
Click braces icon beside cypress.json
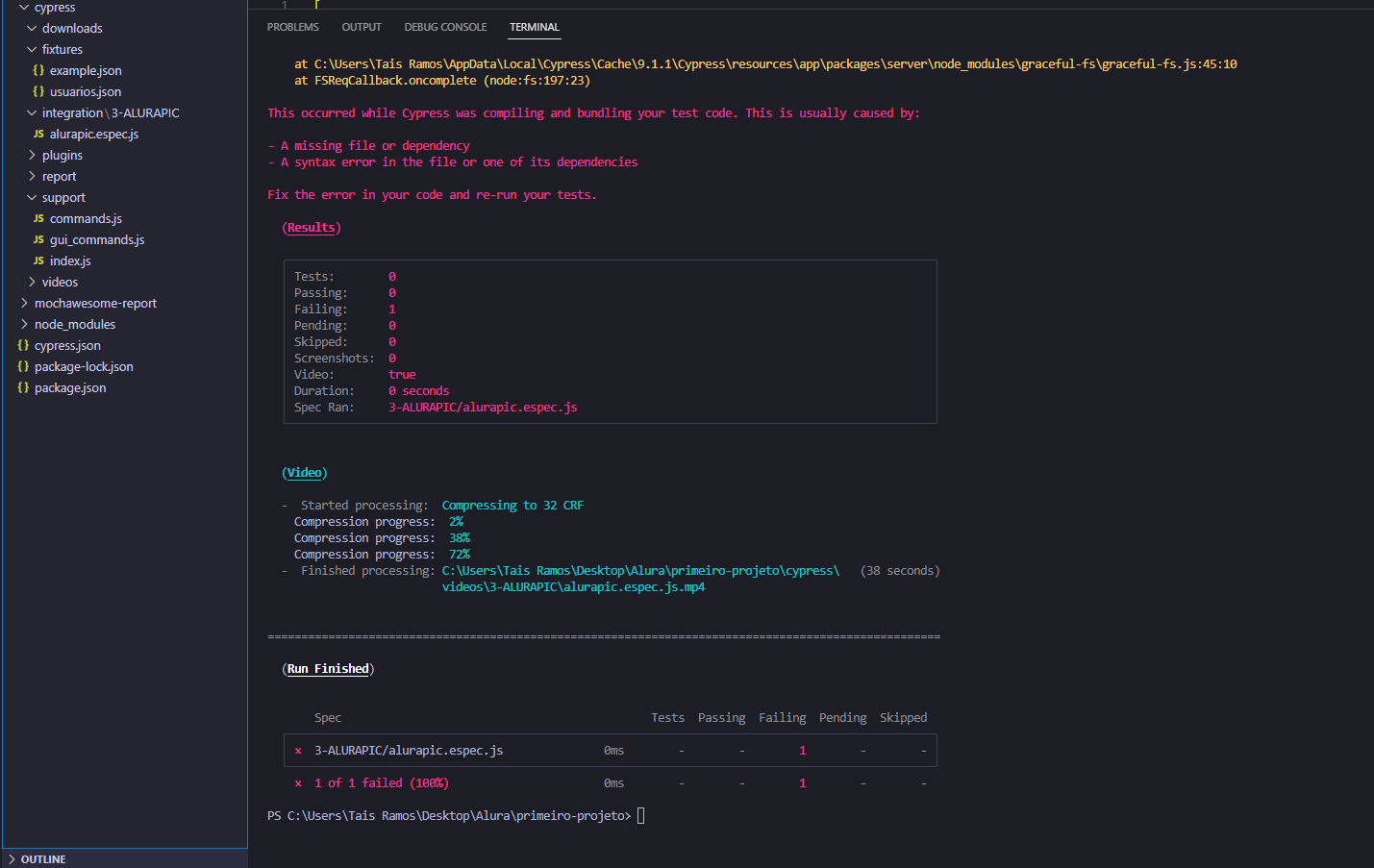pyautogui.click(x=23, y=345)
